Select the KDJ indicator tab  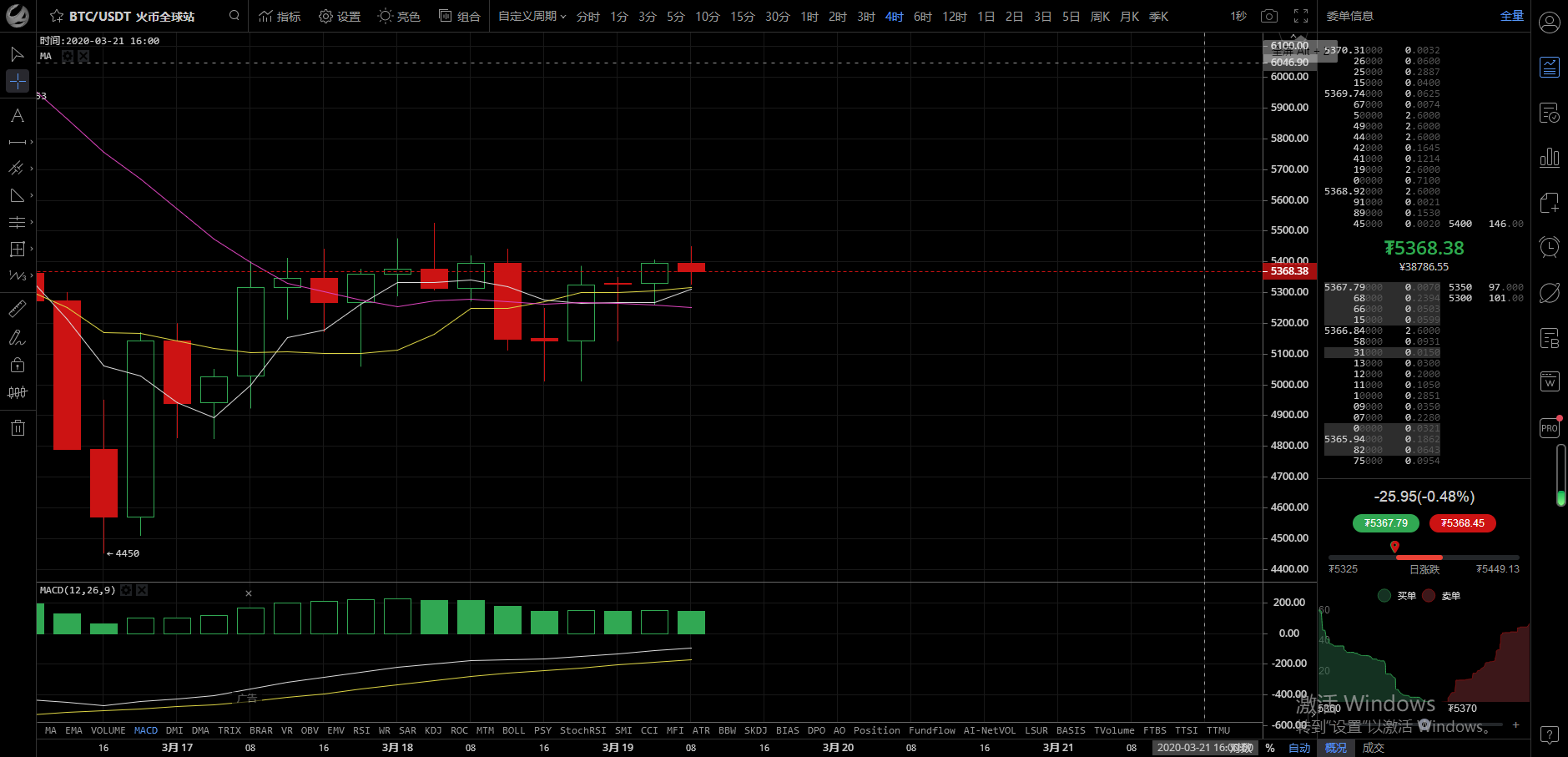(433, 730)
